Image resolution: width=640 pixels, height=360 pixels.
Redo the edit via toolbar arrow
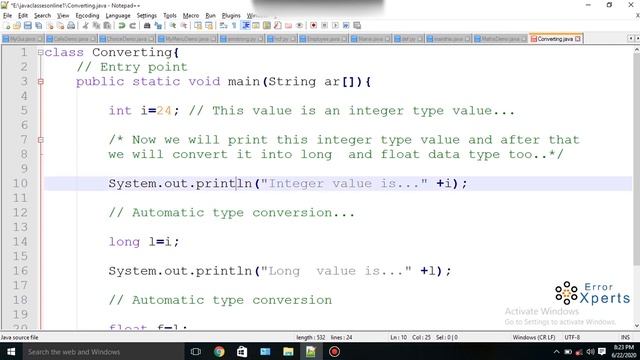(x=133, y=25)
